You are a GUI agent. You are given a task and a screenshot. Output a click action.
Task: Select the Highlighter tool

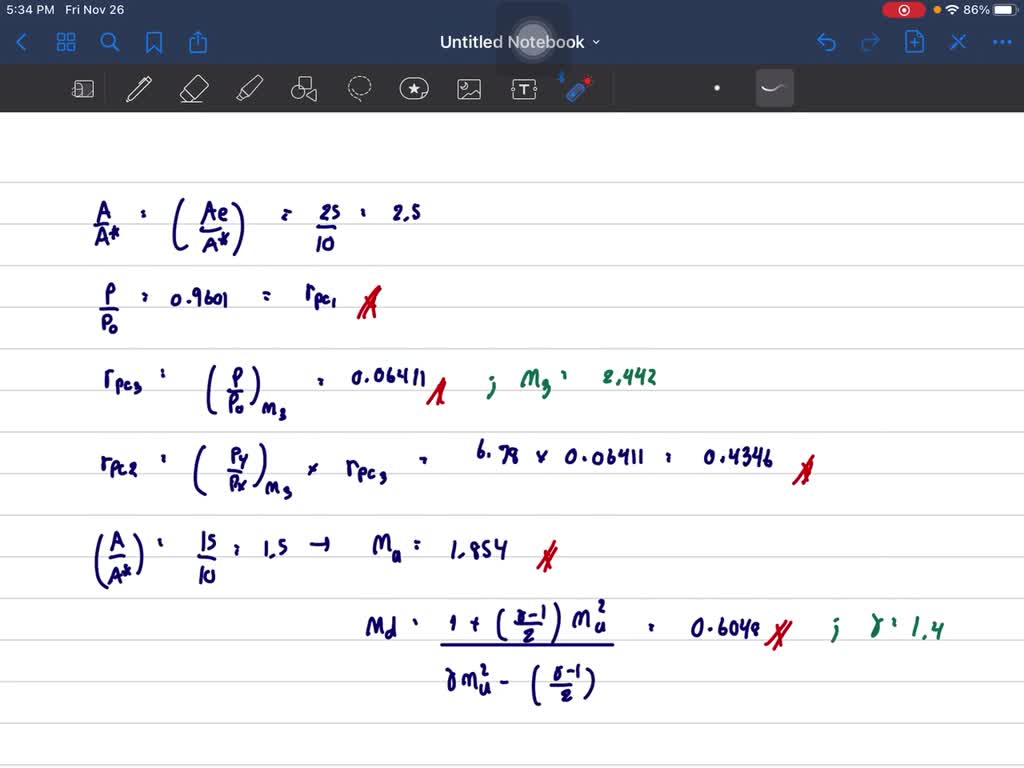coord(248,89)
